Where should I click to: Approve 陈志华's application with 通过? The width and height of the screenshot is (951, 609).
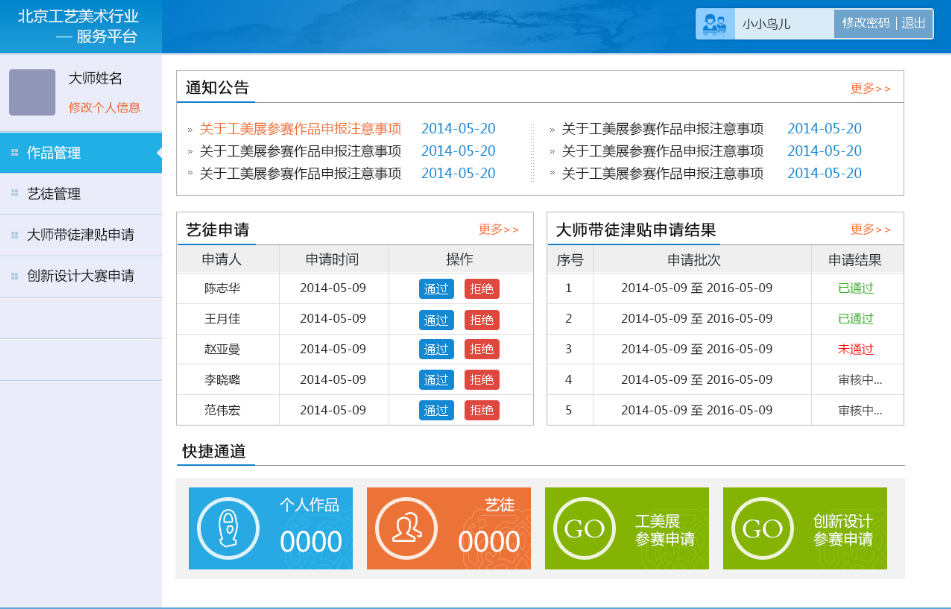(x=436, y=289)
